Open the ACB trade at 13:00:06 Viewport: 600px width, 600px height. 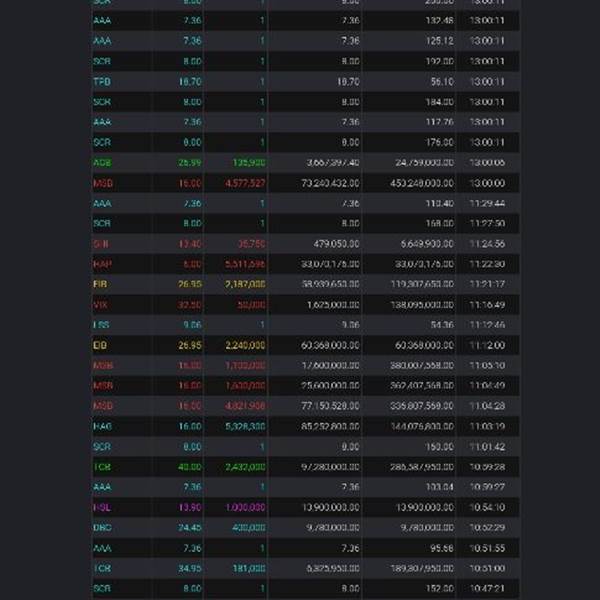306,163
